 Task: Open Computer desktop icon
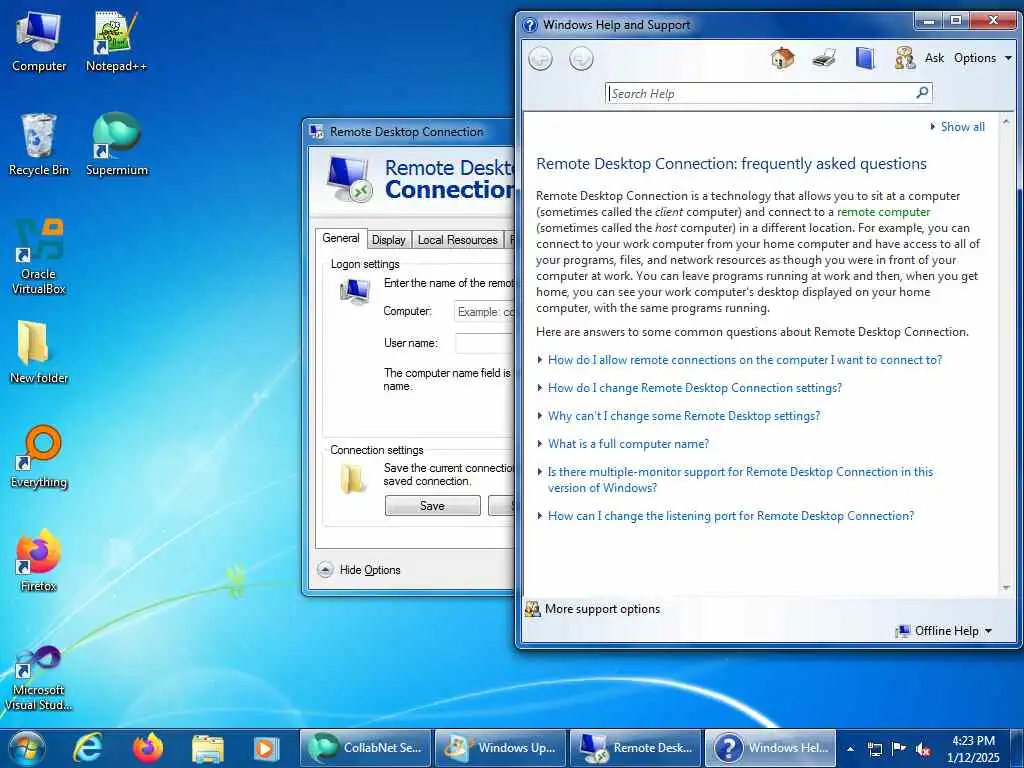click(x=39, y=42)
